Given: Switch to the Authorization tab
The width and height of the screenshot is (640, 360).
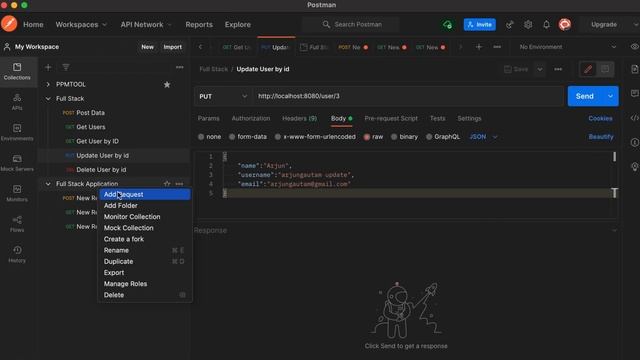Looking at the screenshot, I should click(x=251, y=118).
